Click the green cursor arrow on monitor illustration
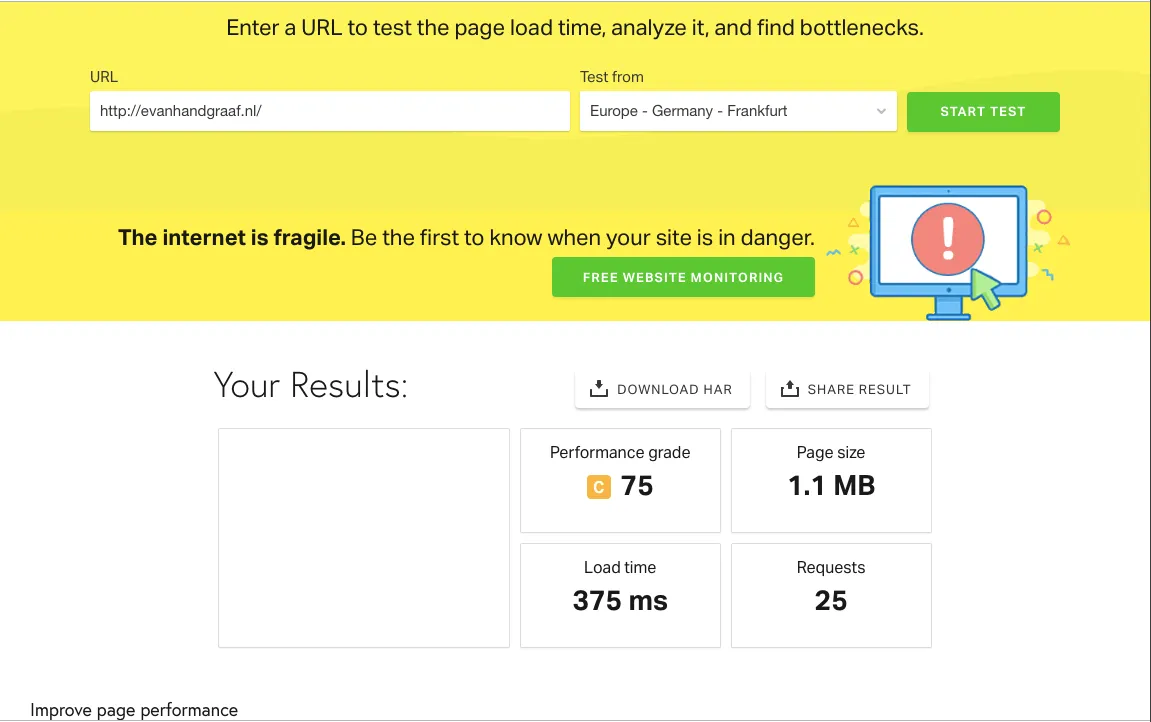Screen dimensions: 1151x722 [x=986, y=289]
